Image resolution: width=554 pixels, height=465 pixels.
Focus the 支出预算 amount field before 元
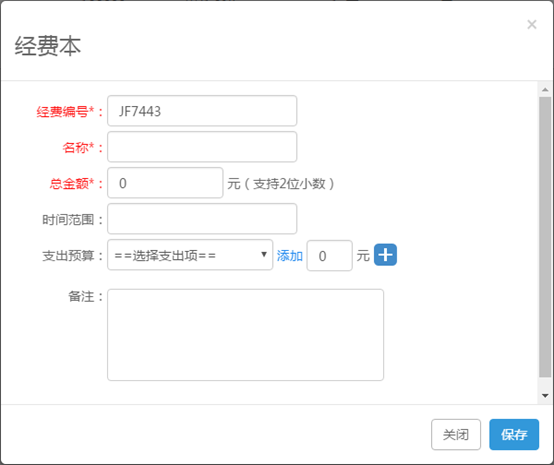coord(329,255)
